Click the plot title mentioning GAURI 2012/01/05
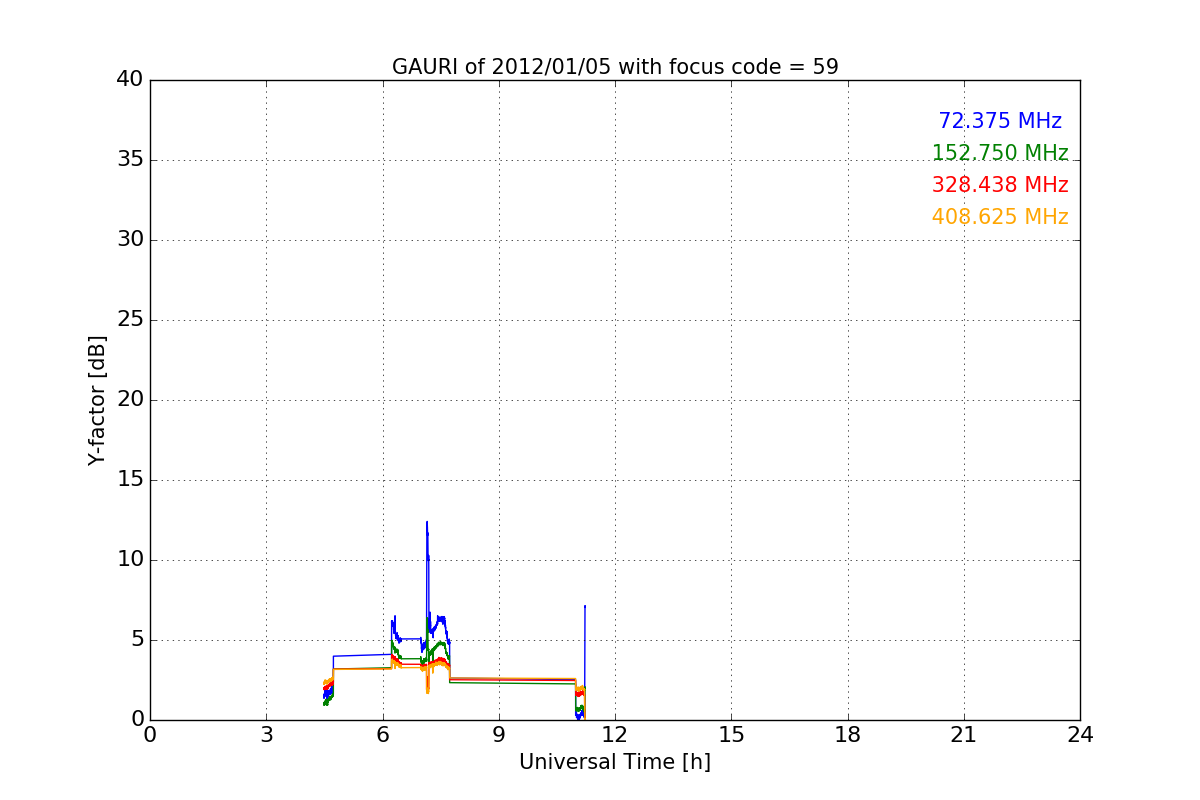Image resolution: width=1200 pixels, height=800 pixels. tap(615, 67)
